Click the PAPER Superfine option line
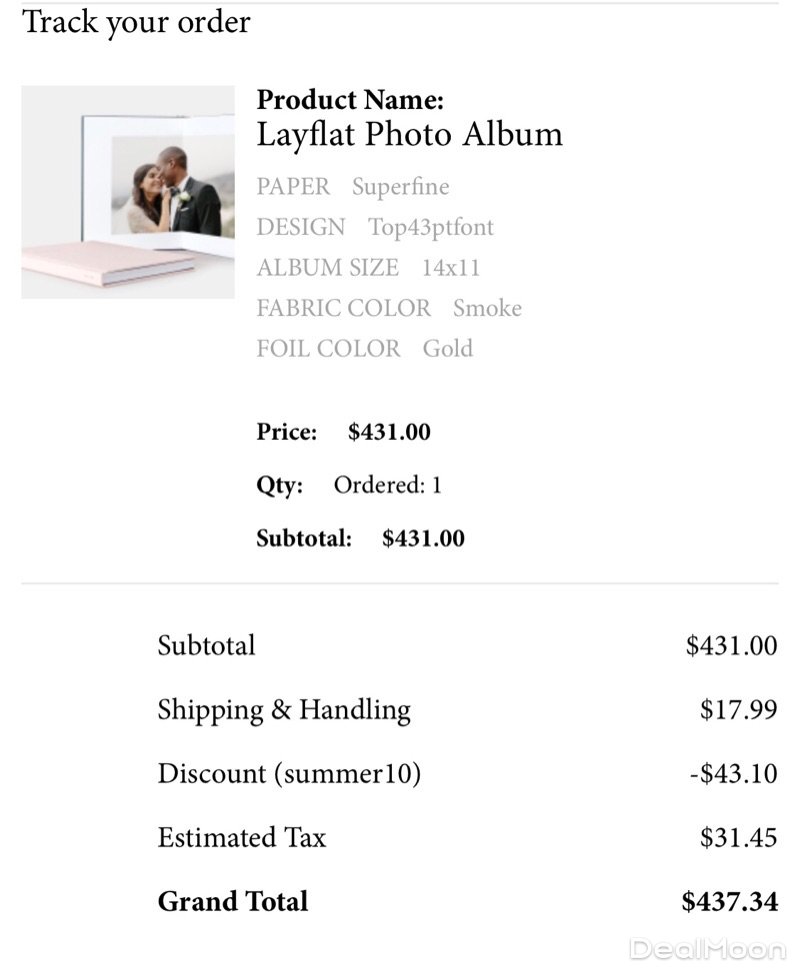Image resolution: width=800 pixels, height=973 pixels. [x=353, y=187]
